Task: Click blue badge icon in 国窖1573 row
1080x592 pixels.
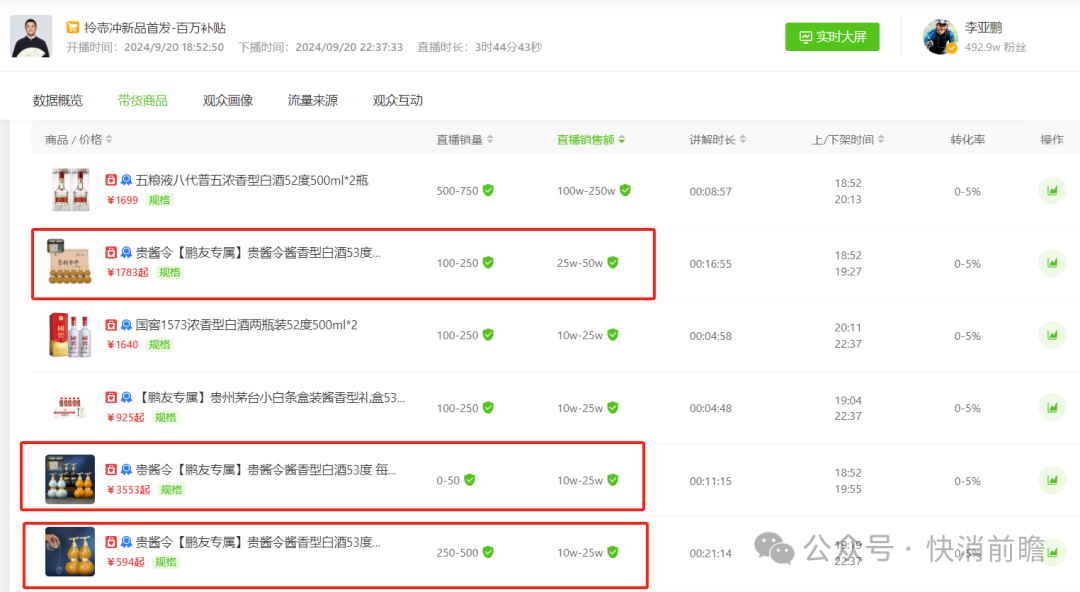Action: tap(126, 325)
